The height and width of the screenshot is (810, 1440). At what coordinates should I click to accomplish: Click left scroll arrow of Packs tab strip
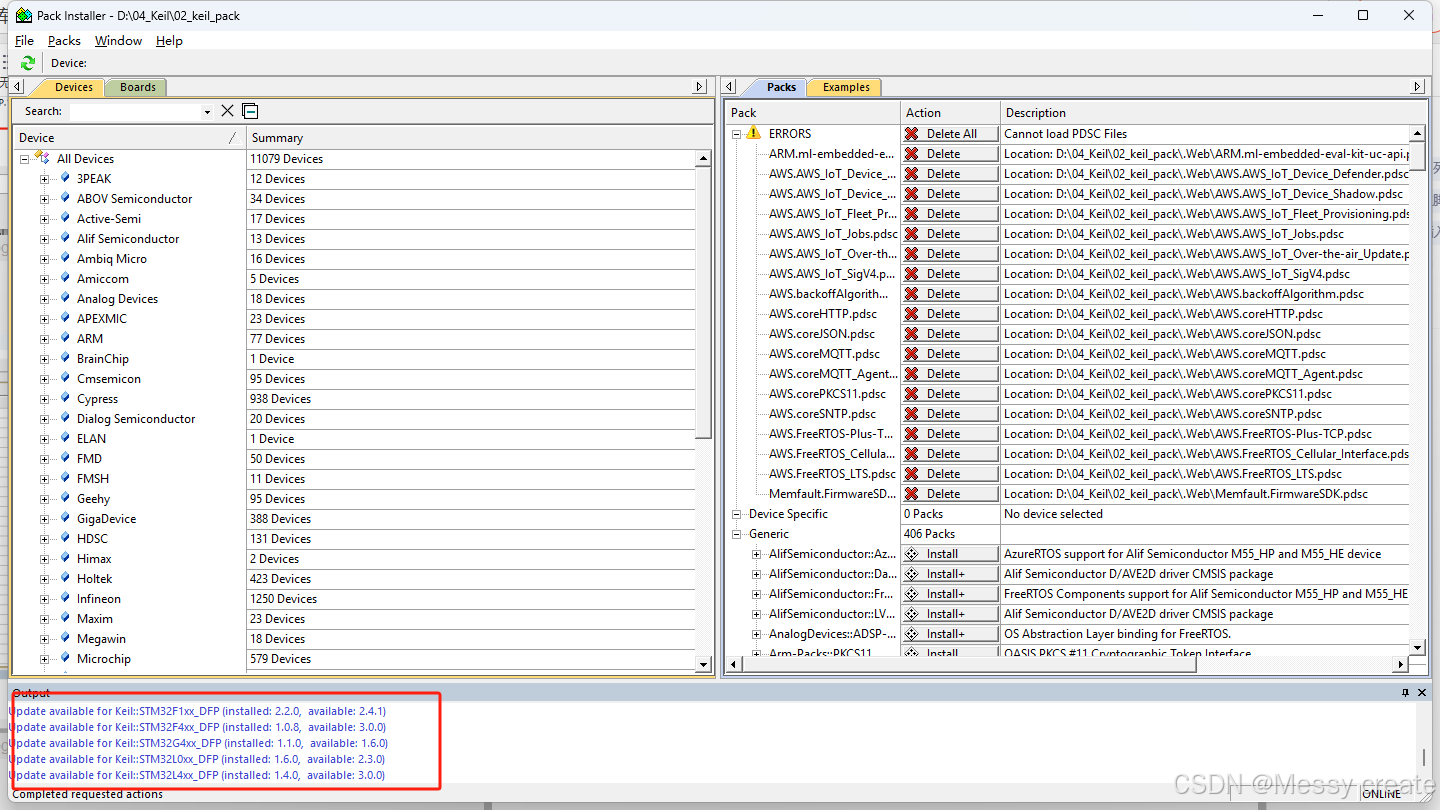730,87
